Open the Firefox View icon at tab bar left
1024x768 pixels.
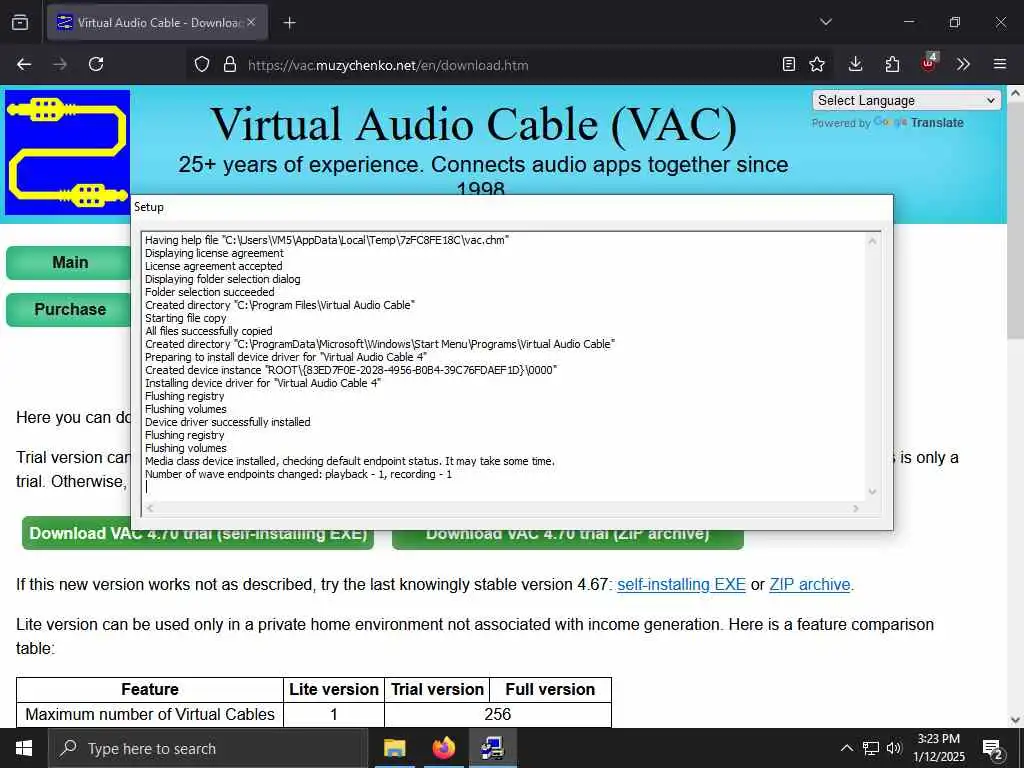click(x=20, y=22)
